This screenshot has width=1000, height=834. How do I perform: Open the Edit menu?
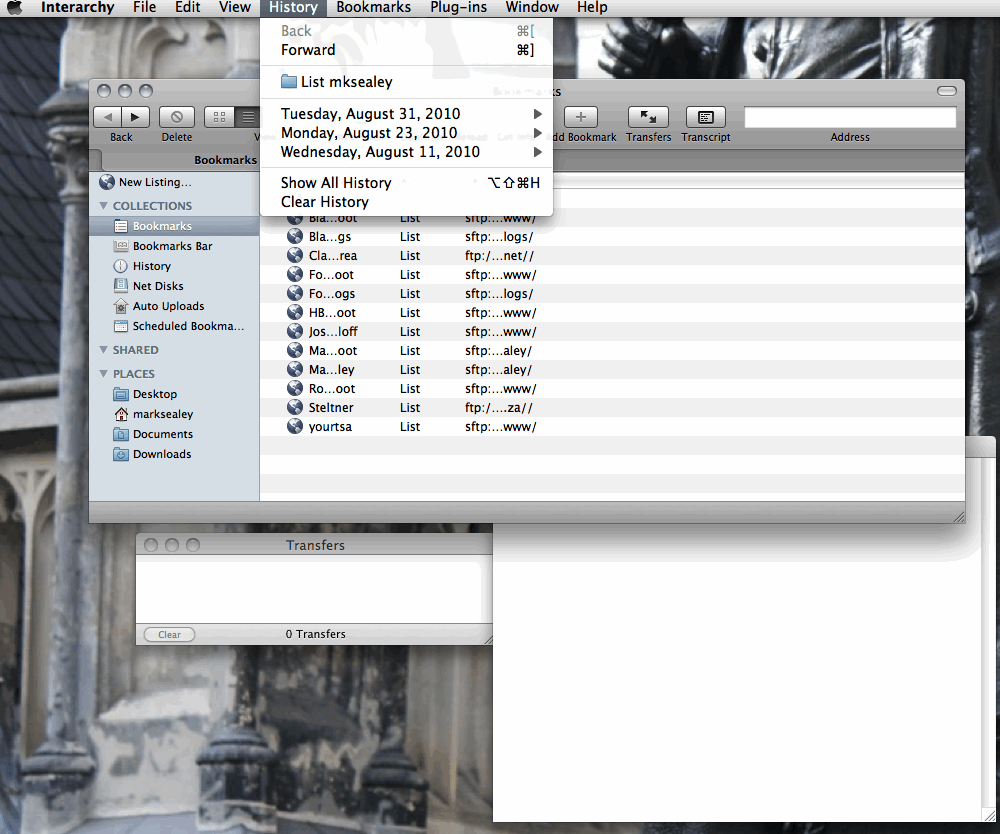point(188,8)
